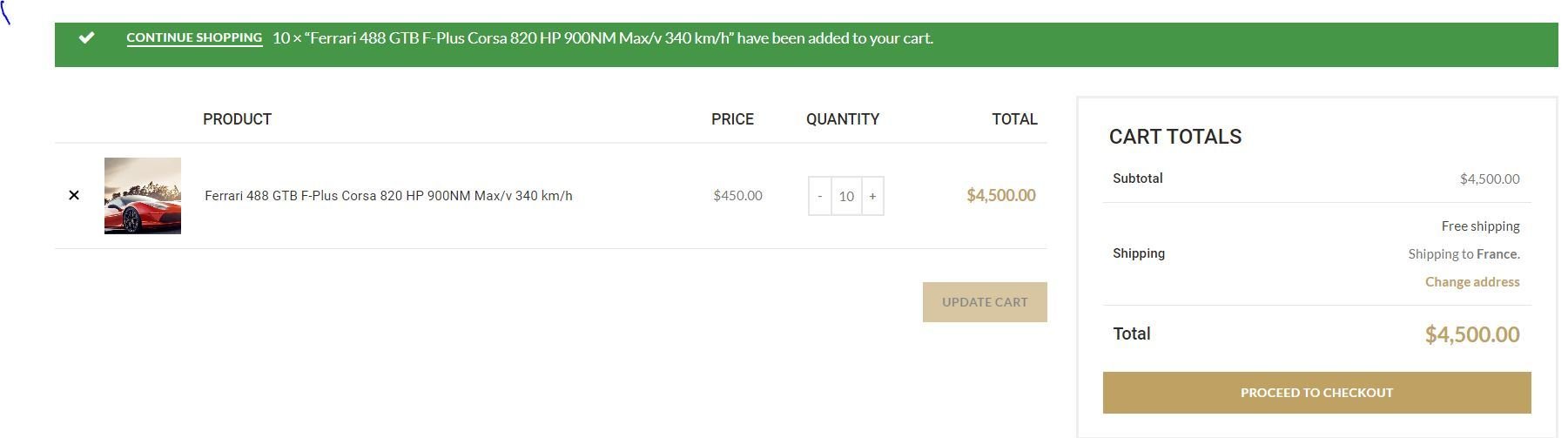Select the PRICE column header
Image resolution: width=1568 pixels, height=438 pixels.
pos(732,119)
